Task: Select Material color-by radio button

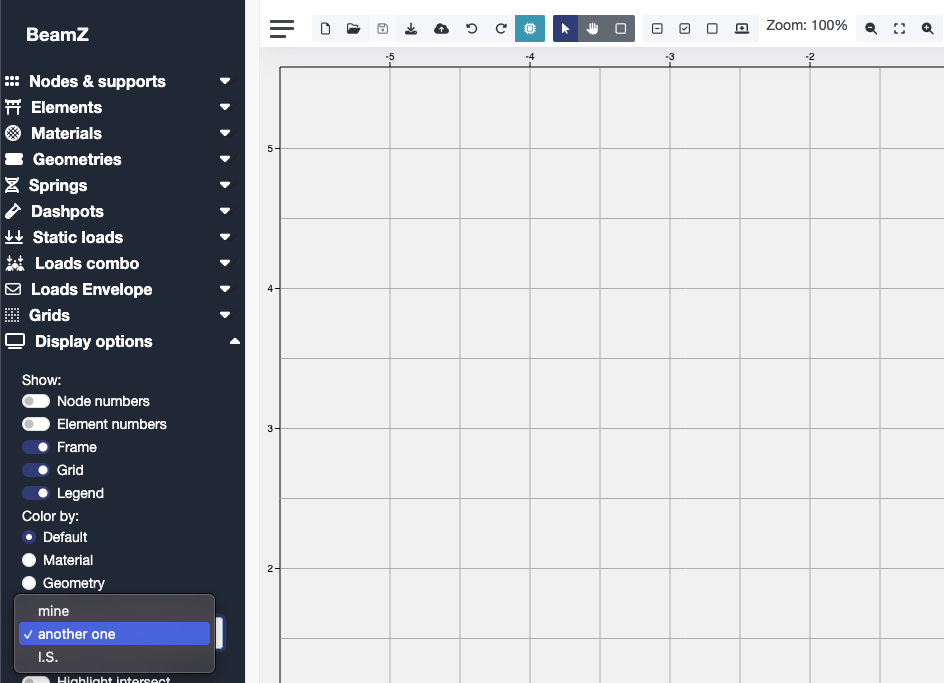Action: pos(29,560)
